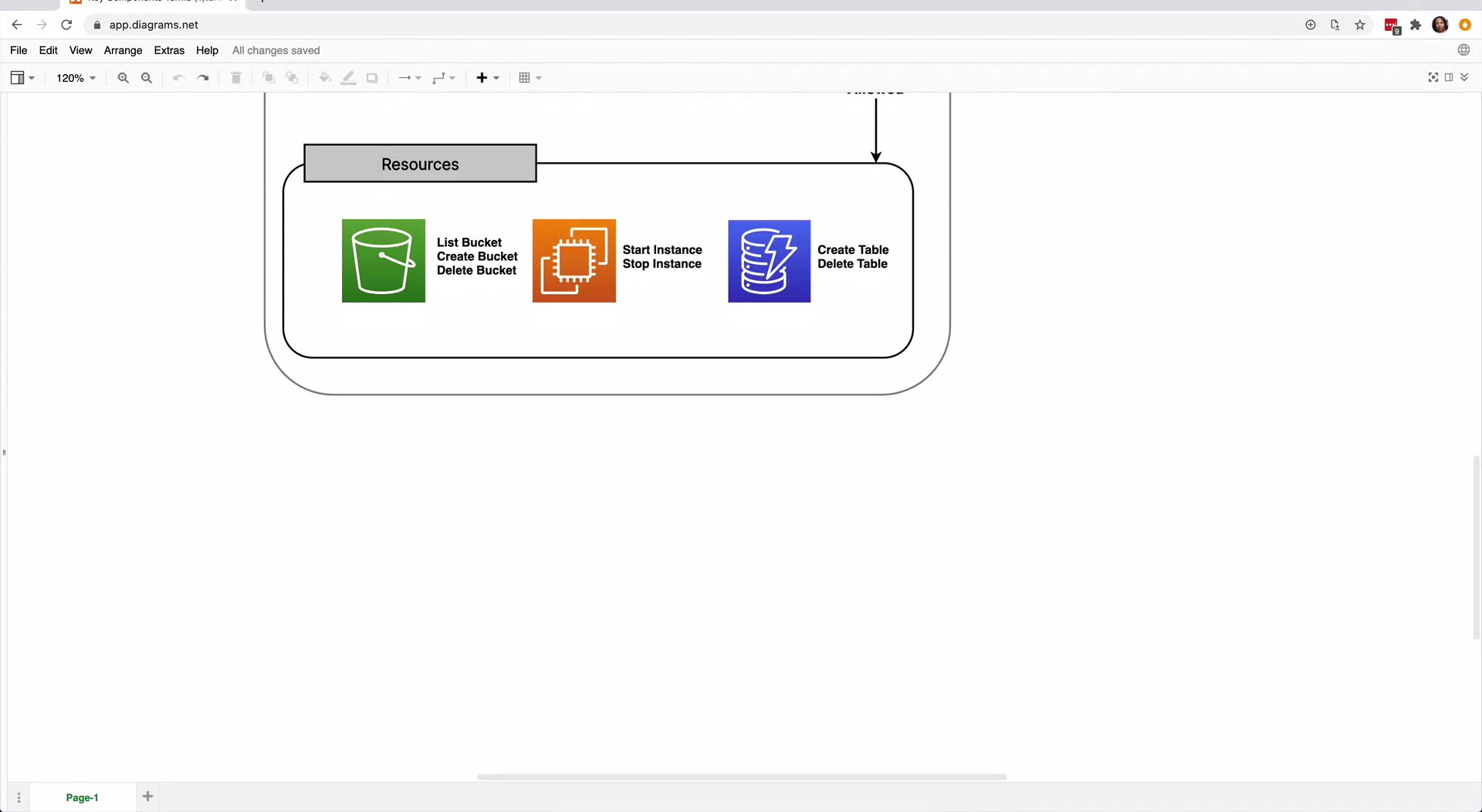The height and width of the screenshot is (812, 1482).
Task: Open the line color picker
Action: pos(349,78)
